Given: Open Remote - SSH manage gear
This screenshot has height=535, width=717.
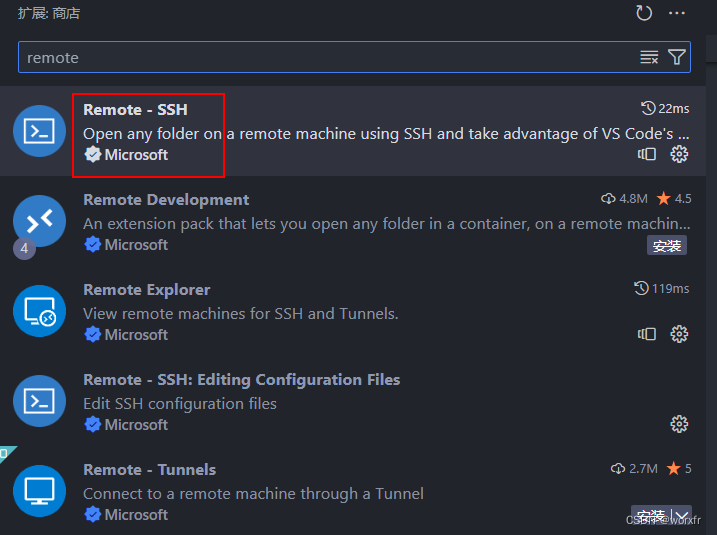Looking at the screenshot, I should point(679,154).
